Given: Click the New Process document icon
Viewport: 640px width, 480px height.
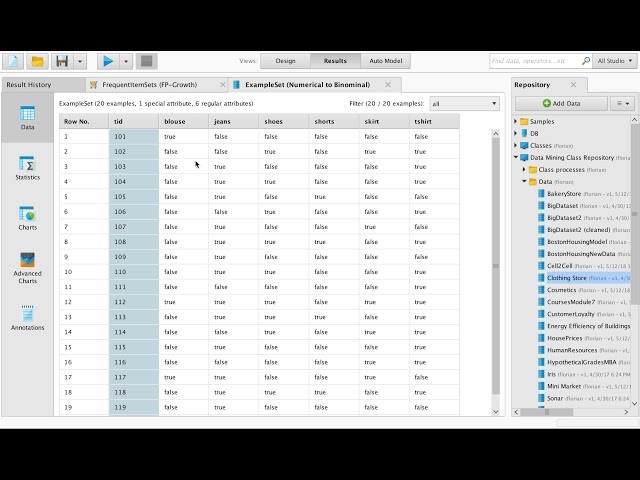Looking at the screenshot, I should click(x=13, y=61).
